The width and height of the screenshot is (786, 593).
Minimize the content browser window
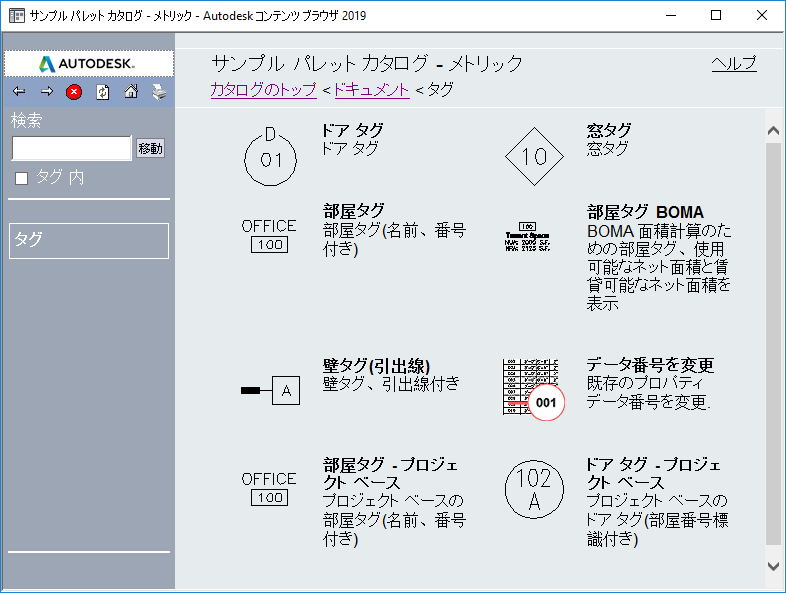tap(671, 16)
